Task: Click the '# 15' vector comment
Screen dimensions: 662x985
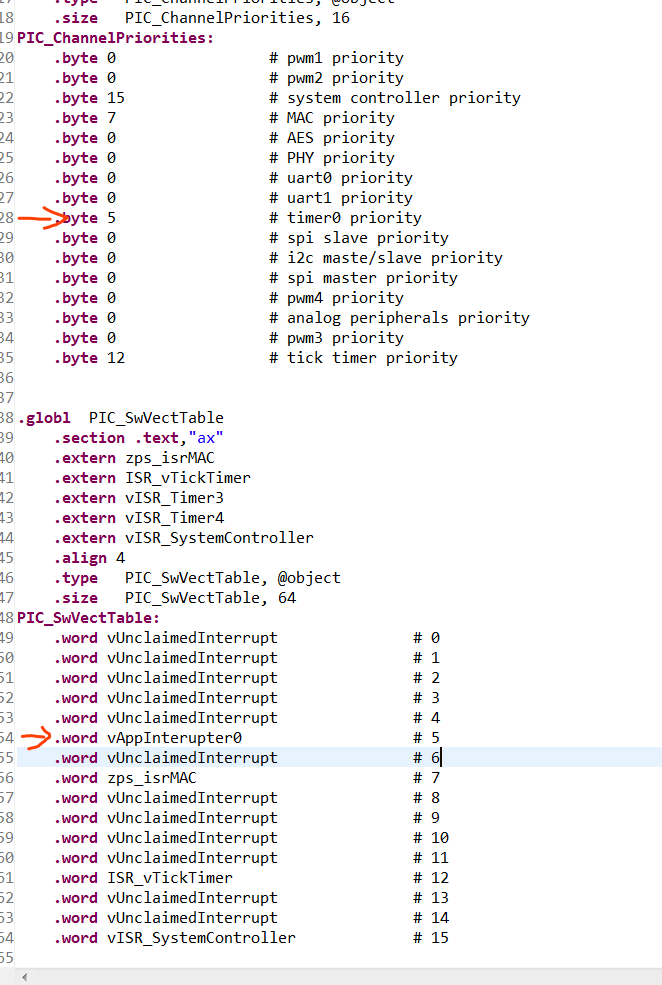Action: [431, 939]
